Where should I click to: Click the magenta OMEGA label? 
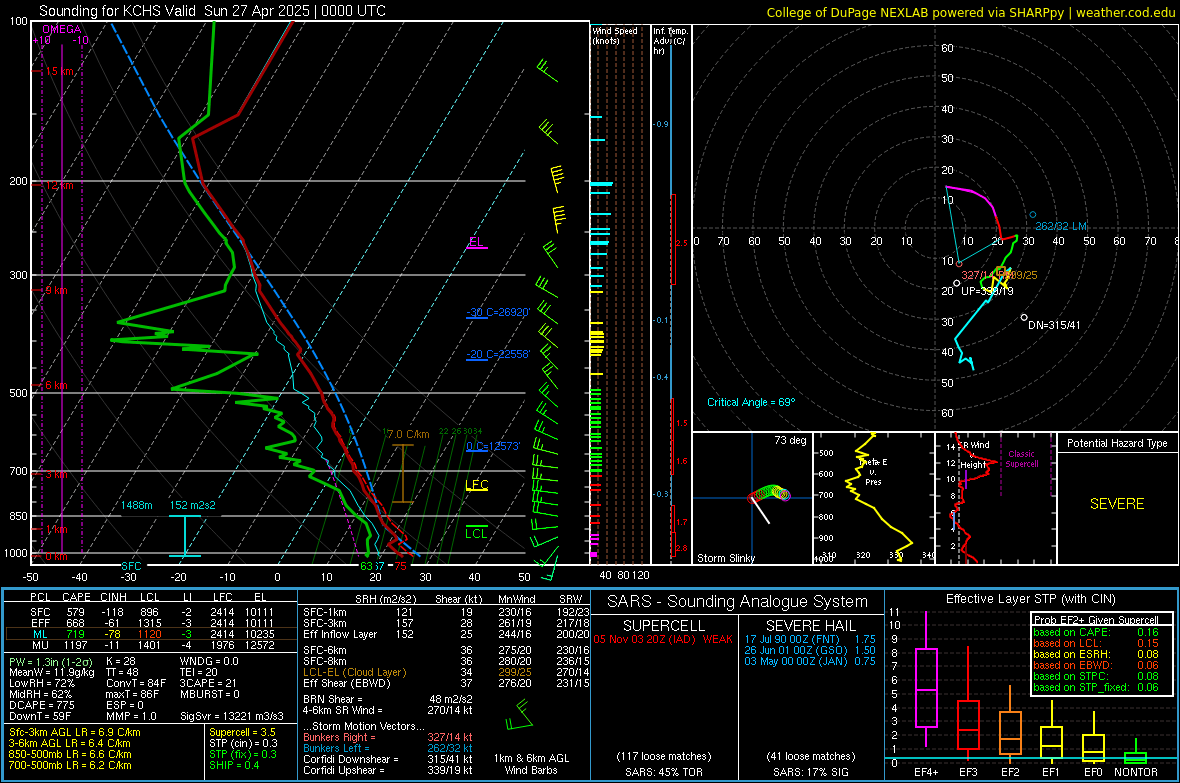click(62, 29)
